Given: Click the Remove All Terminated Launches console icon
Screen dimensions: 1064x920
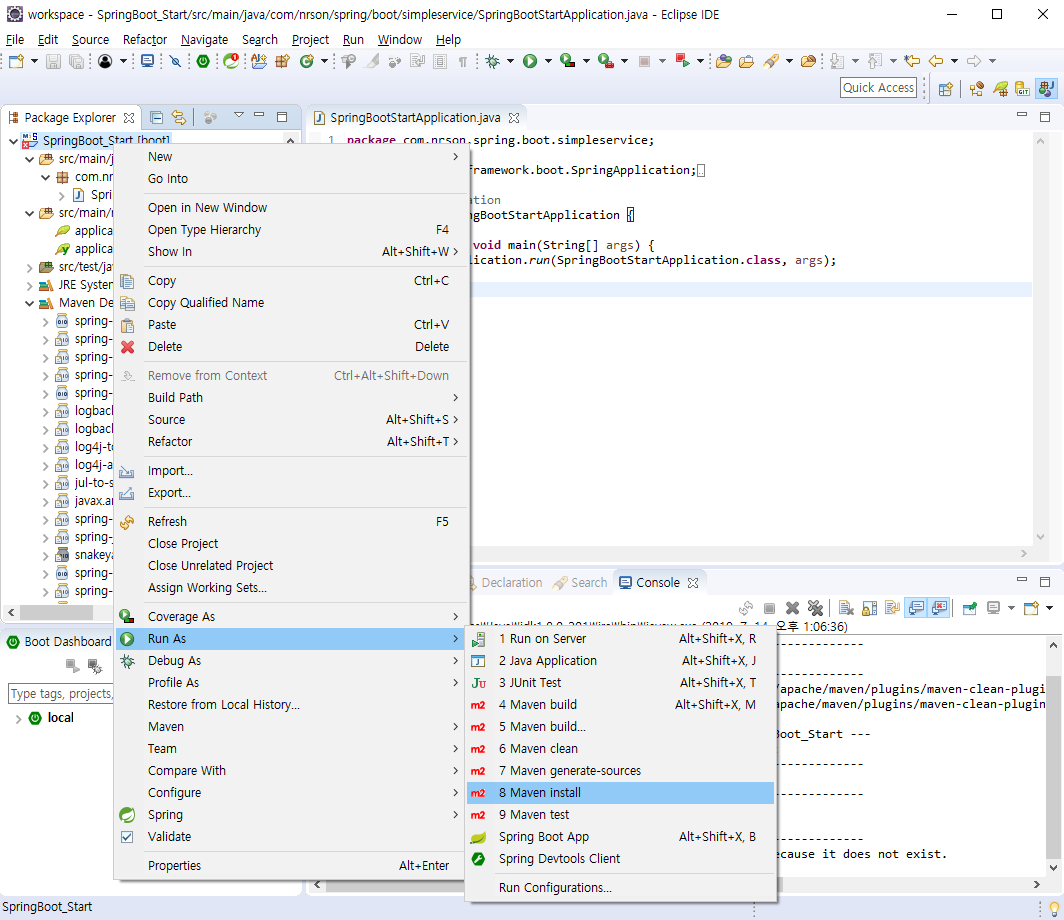Looking at the screenshot, I should point(815,608).
